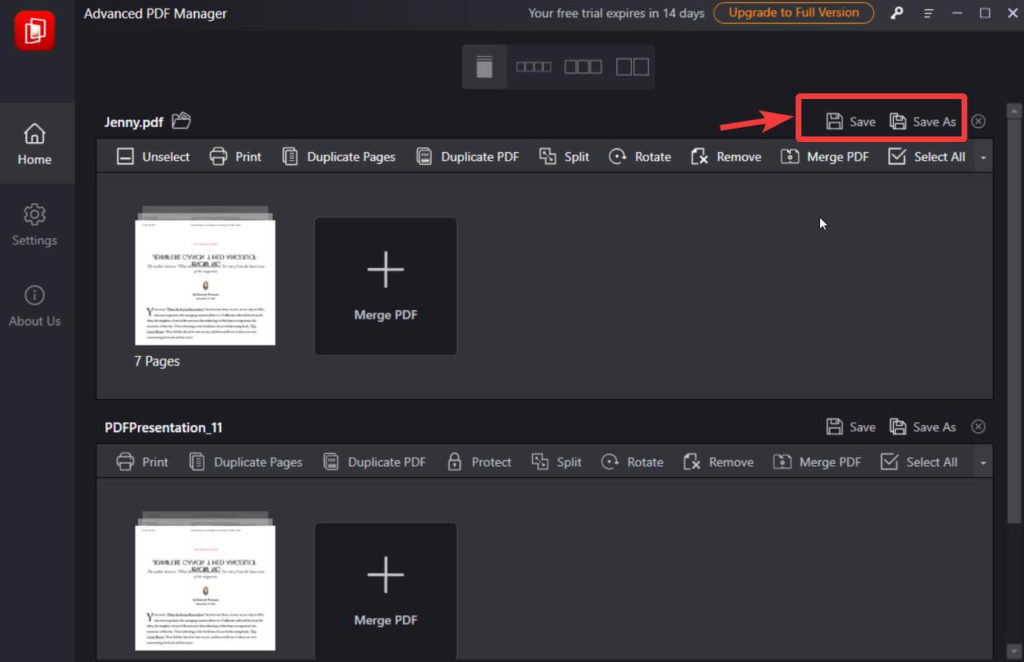The width and height of the screenshot is (1024, 662).
Task: Click Unselect in the Jenny.pdf toolbar
Action: tap(153, 157)
